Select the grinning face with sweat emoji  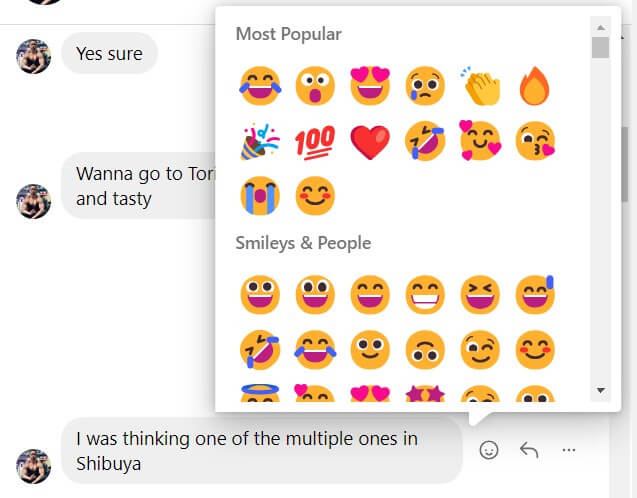tap(534, 295)
